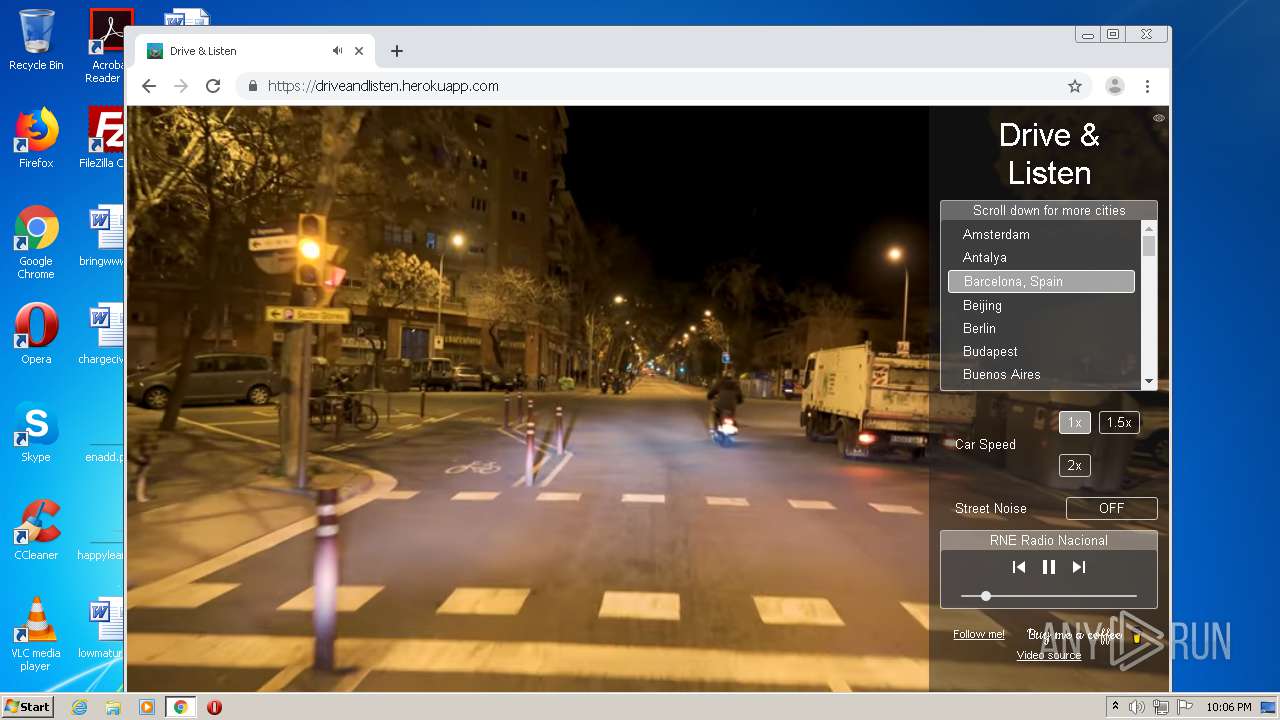Click the RNE Radio Nacional station label

(1049, 540)
